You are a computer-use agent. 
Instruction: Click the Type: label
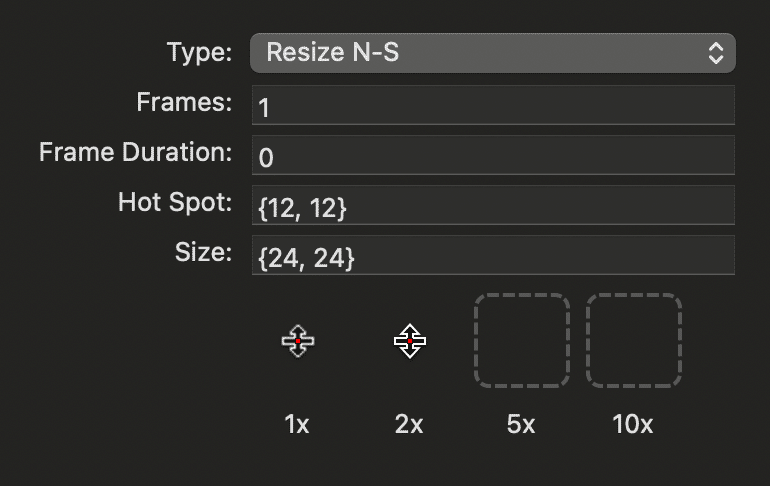(199, 52)
